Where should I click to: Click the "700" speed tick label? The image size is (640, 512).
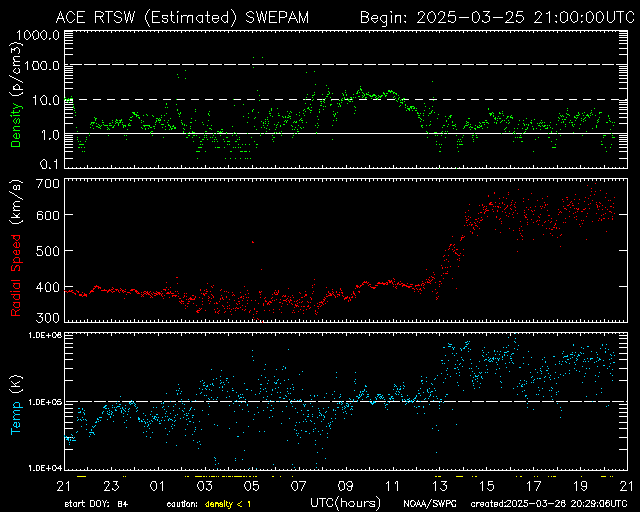(x=48, y=184)
